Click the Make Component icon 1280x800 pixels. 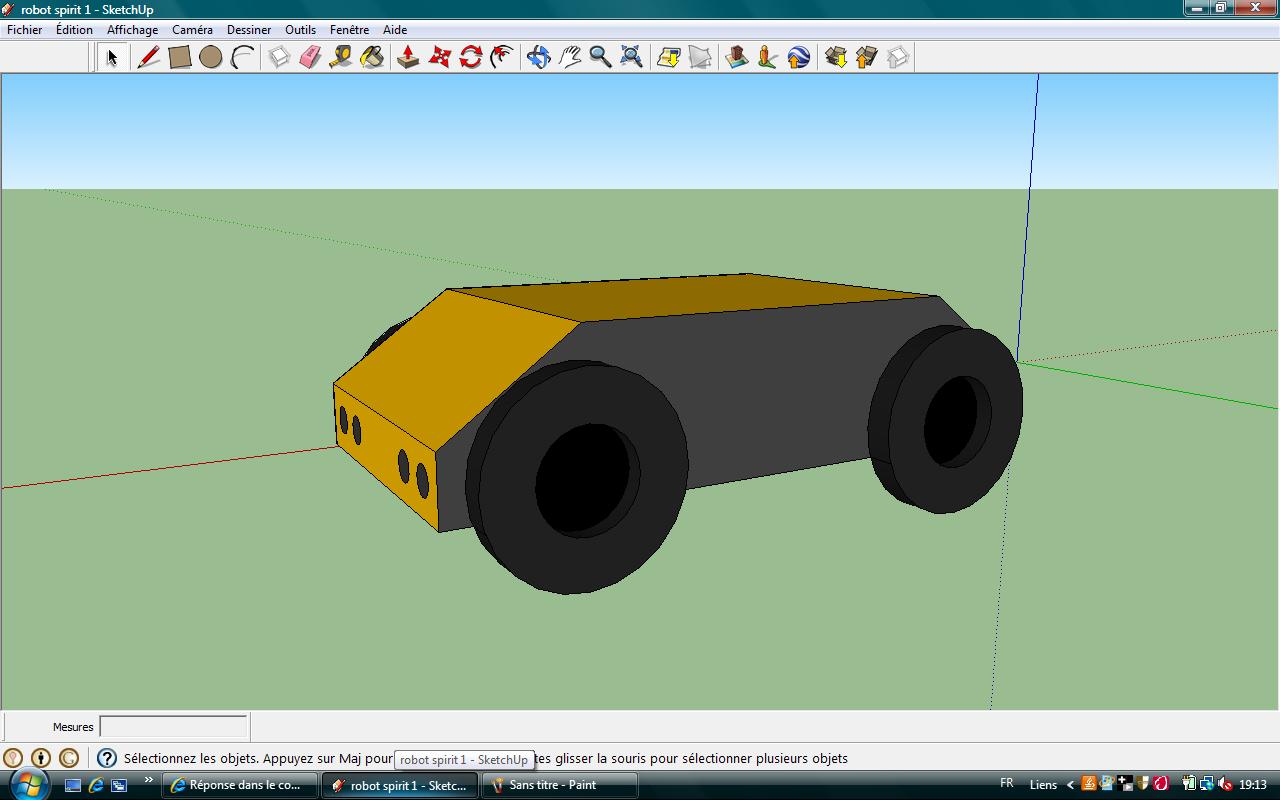(279, 57)
